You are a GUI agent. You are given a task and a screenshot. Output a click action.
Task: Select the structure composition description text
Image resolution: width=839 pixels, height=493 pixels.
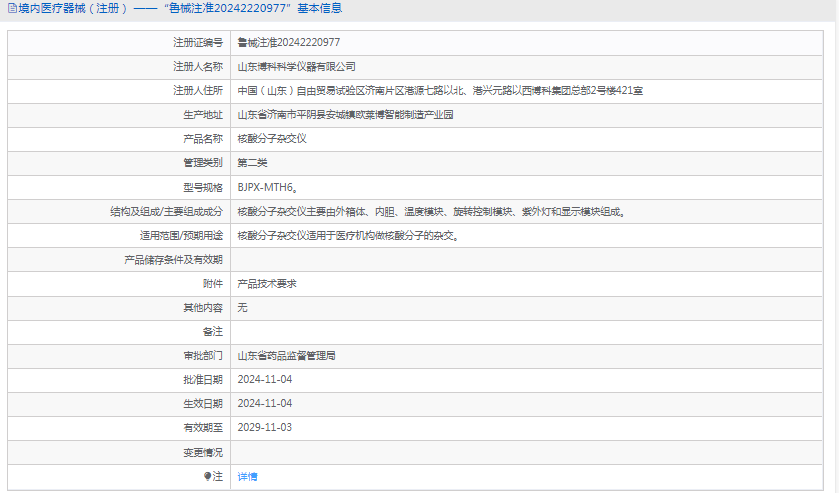coord(431,211)
